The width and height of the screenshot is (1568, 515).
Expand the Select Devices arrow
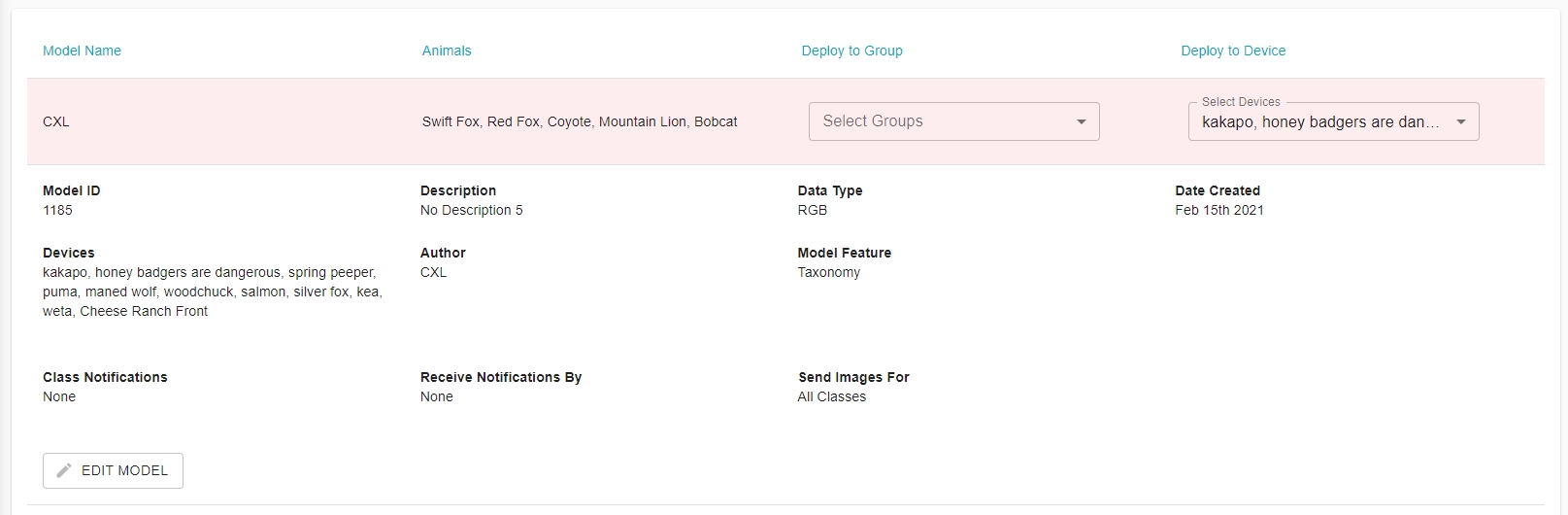1460,122
